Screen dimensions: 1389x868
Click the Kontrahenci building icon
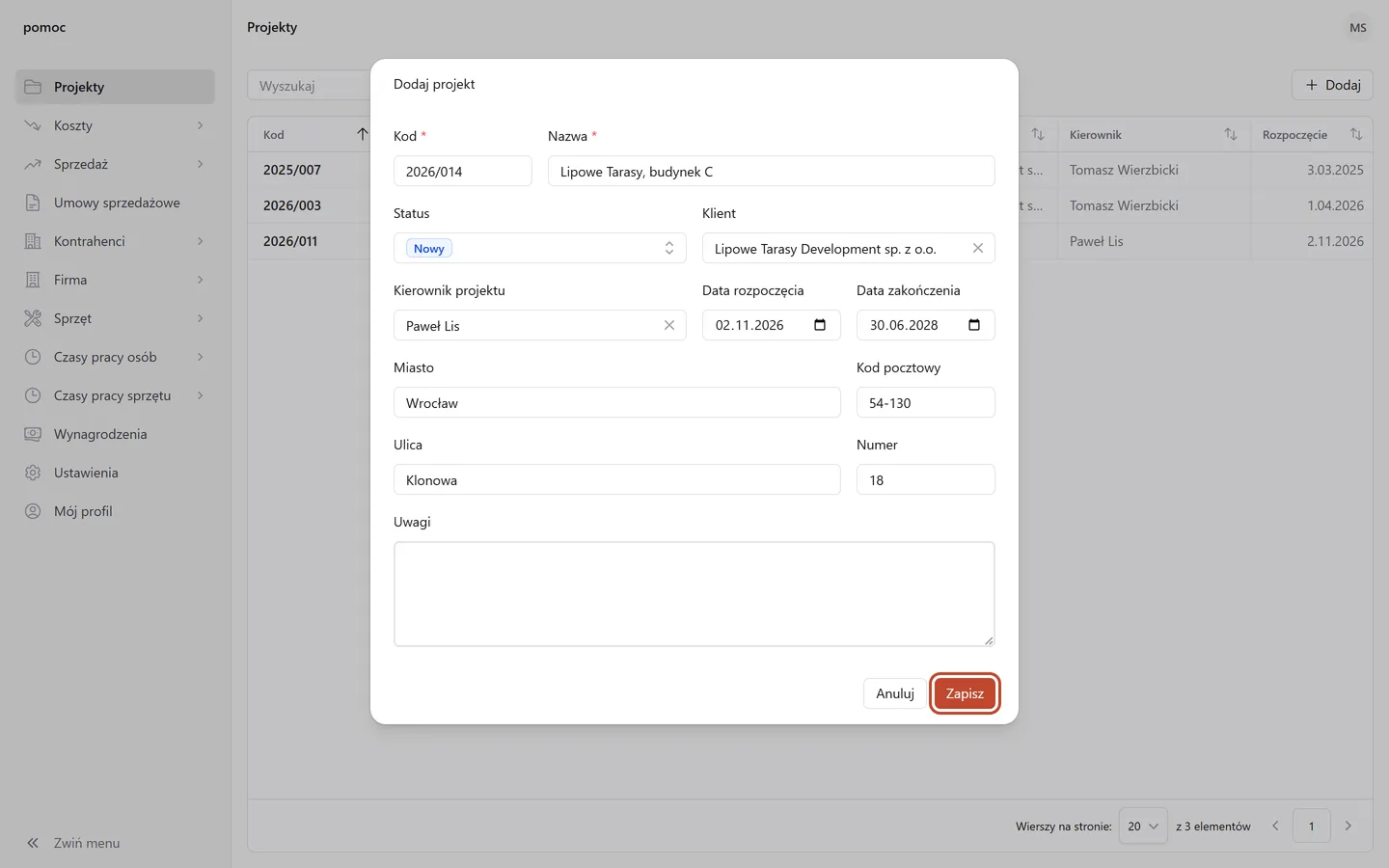33,241
